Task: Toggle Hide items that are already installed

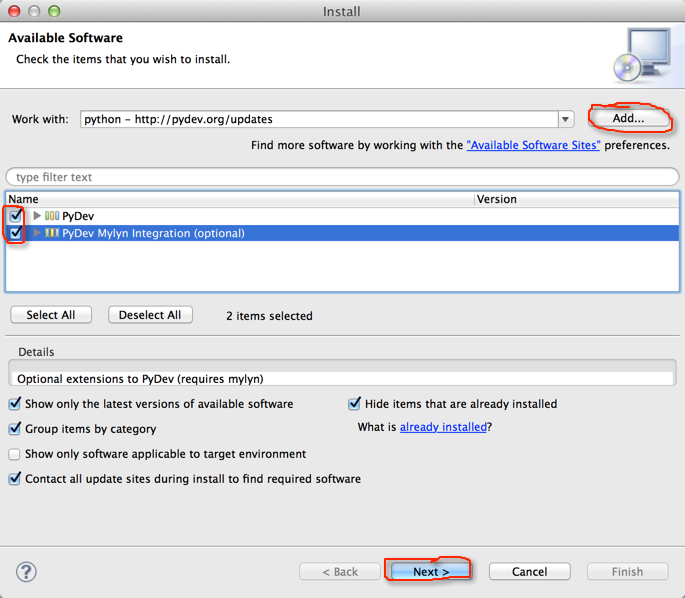Action: coord(354,404)
